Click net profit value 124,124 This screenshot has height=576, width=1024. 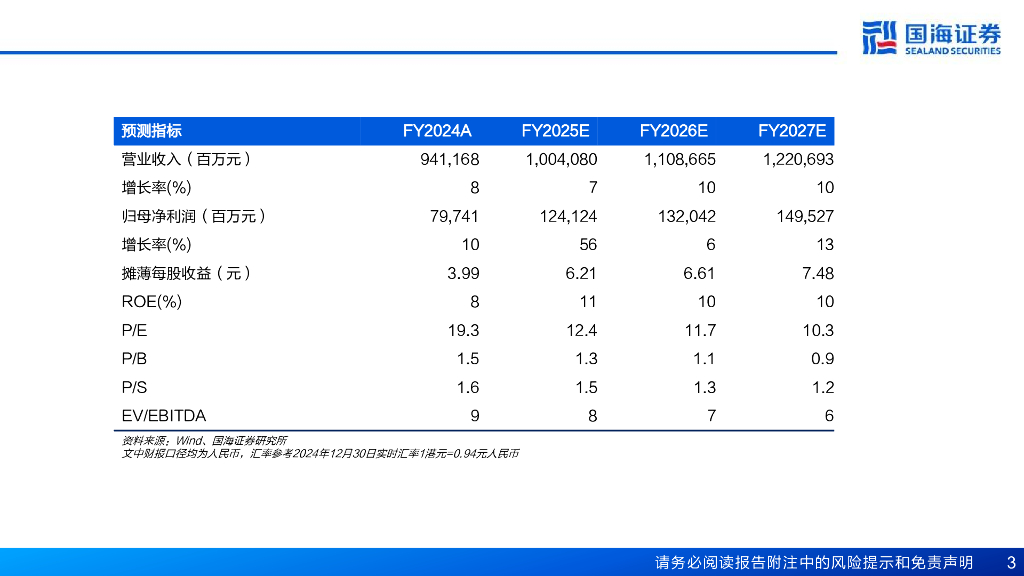568,216
